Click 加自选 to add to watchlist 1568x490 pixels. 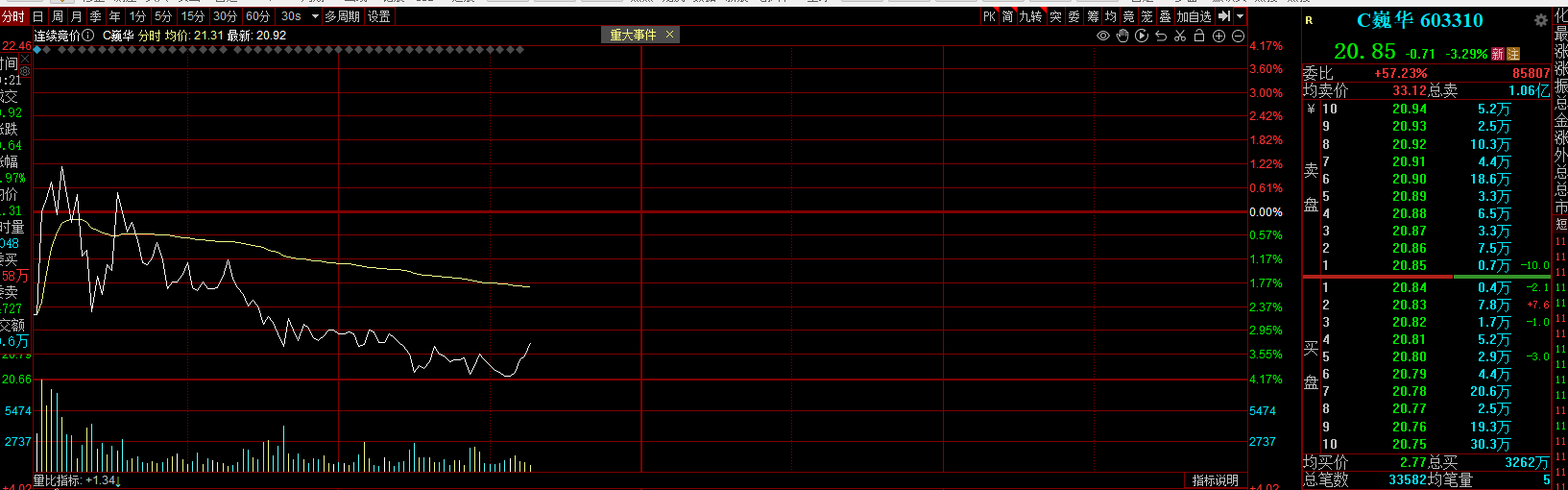tap(1194, 16)
